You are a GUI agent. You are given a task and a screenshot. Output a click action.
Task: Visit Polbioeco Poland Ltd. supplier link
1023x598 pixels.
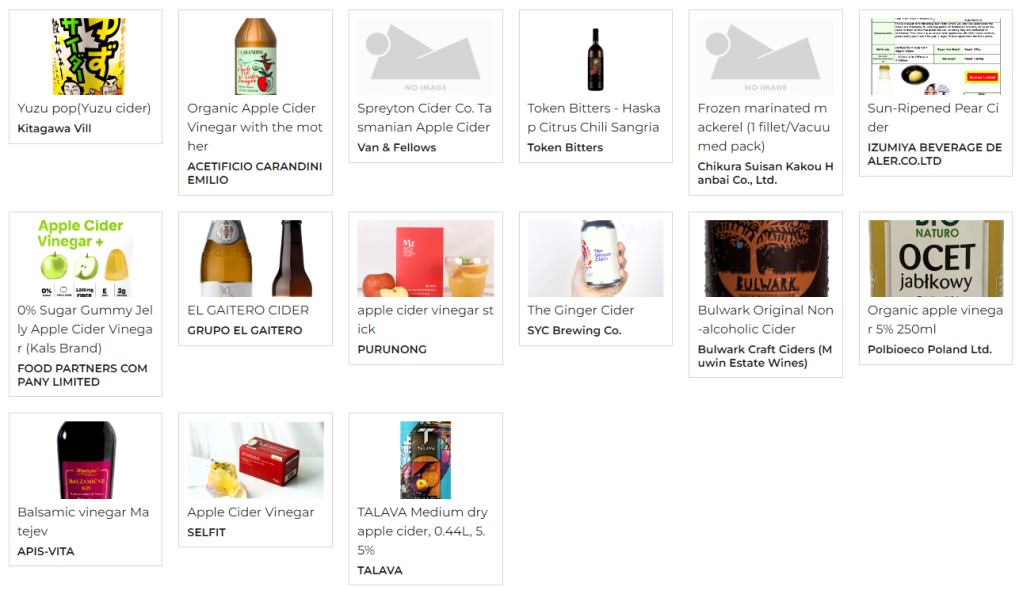point(930,350)
